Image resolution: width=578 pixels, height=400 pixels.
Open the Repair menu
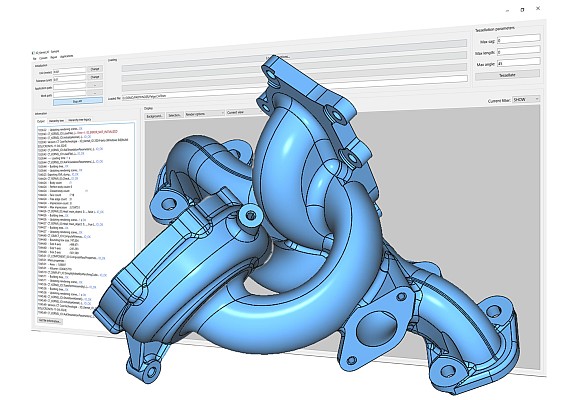click(53, 57)
